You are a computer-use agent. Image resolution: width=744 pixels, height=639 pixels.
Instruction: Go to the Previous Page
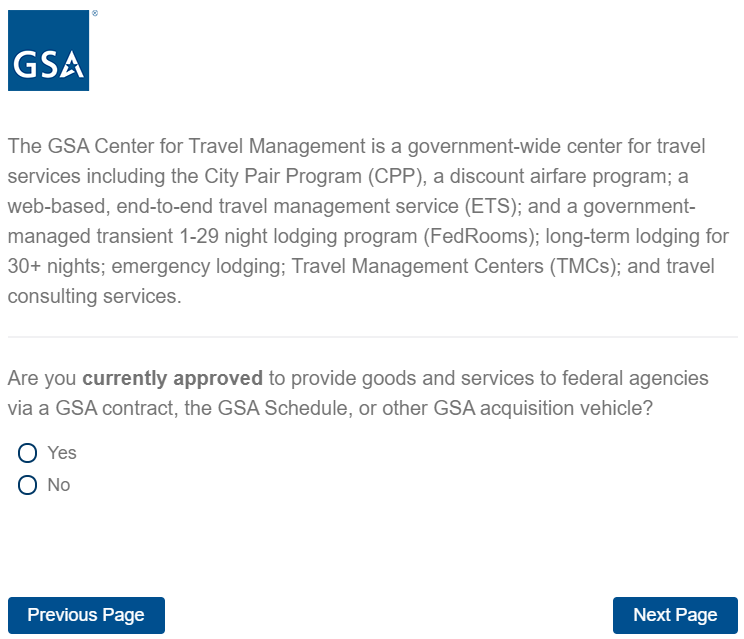[86, 615]
